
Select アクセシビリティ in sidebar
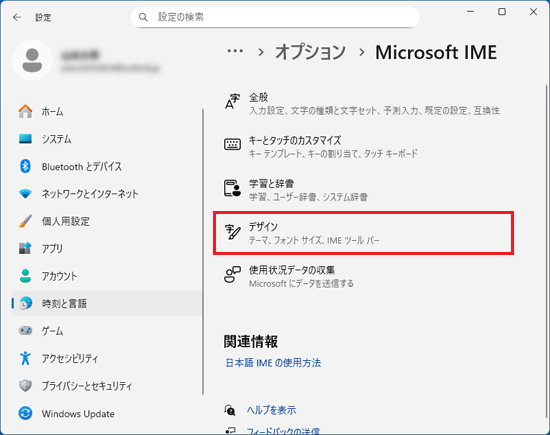(x=107, y=358)
